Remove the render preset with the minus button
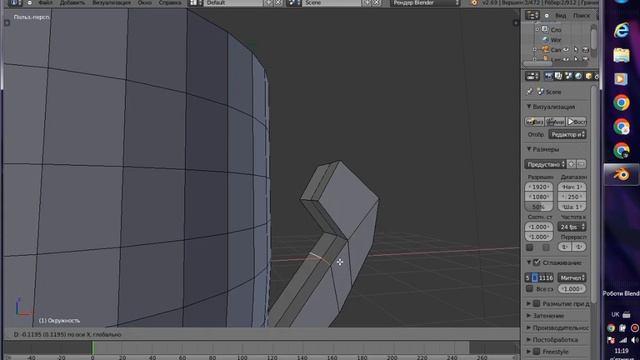The height and width of the screenshot is (360, 640). point(581,164)
